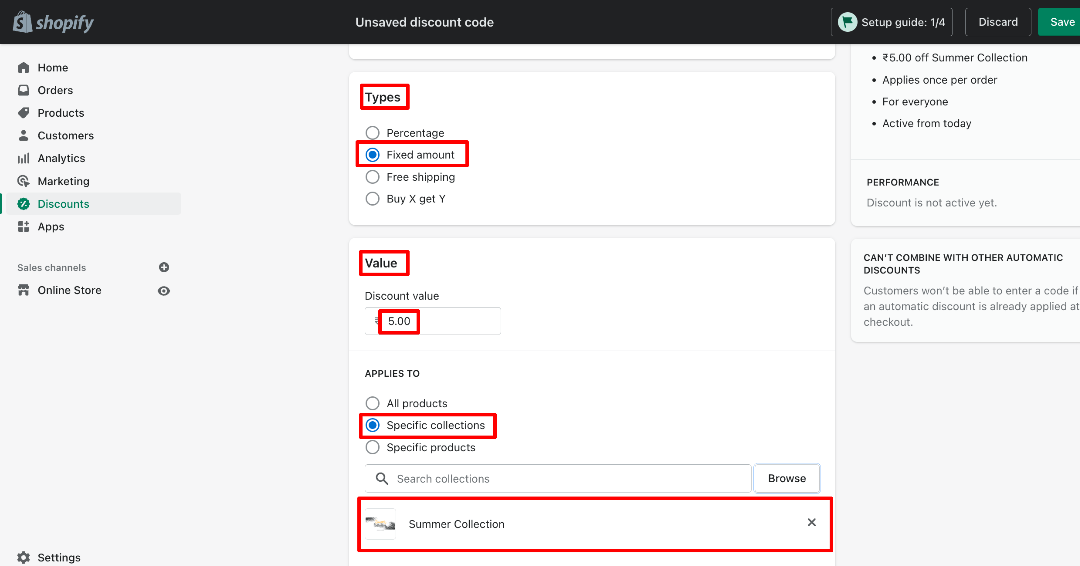Open Home in the sidebar
The height and width of the screenshot is (566, 1080).
click(x=52, y=67)
